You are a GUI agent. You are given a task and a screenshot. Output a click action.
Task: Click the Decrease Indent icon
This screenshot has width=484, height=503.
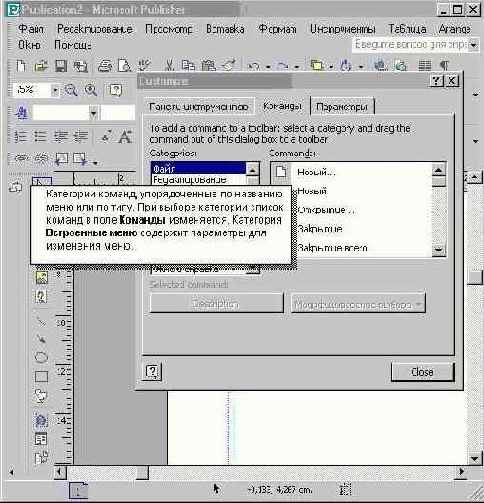61,137
